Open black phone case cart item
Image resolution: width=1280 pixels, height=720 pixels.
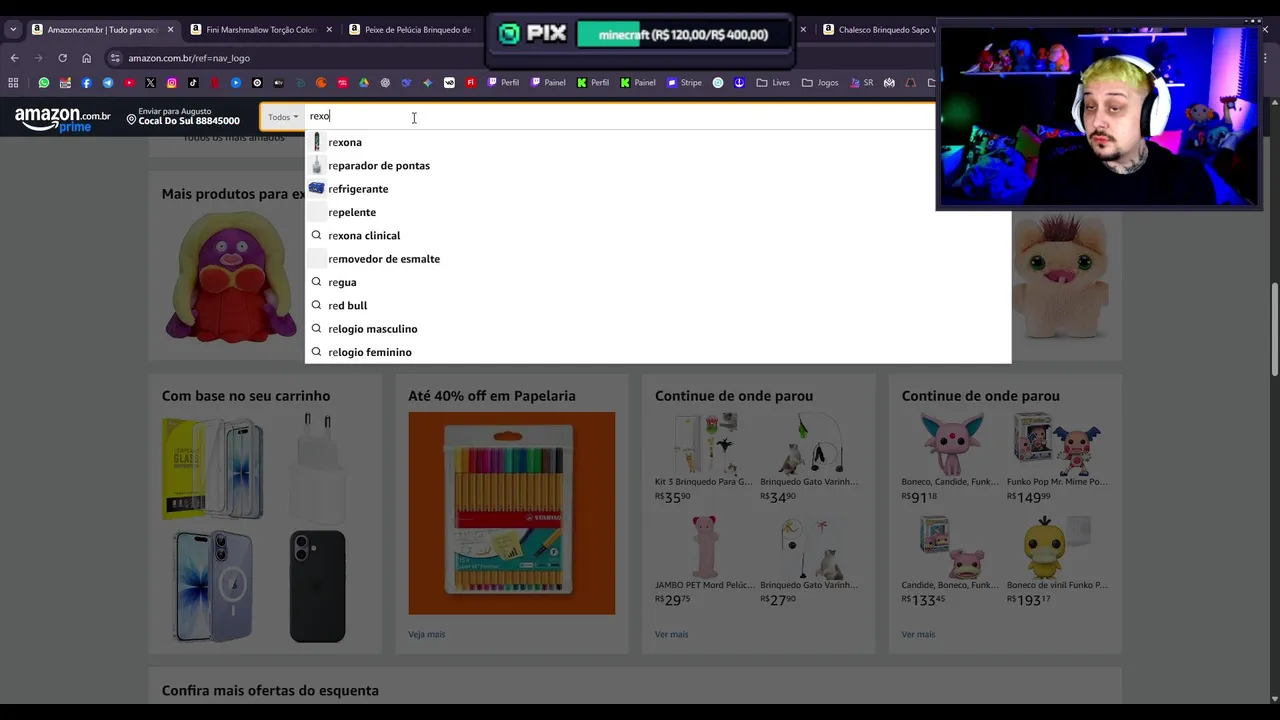click(317, 587)
